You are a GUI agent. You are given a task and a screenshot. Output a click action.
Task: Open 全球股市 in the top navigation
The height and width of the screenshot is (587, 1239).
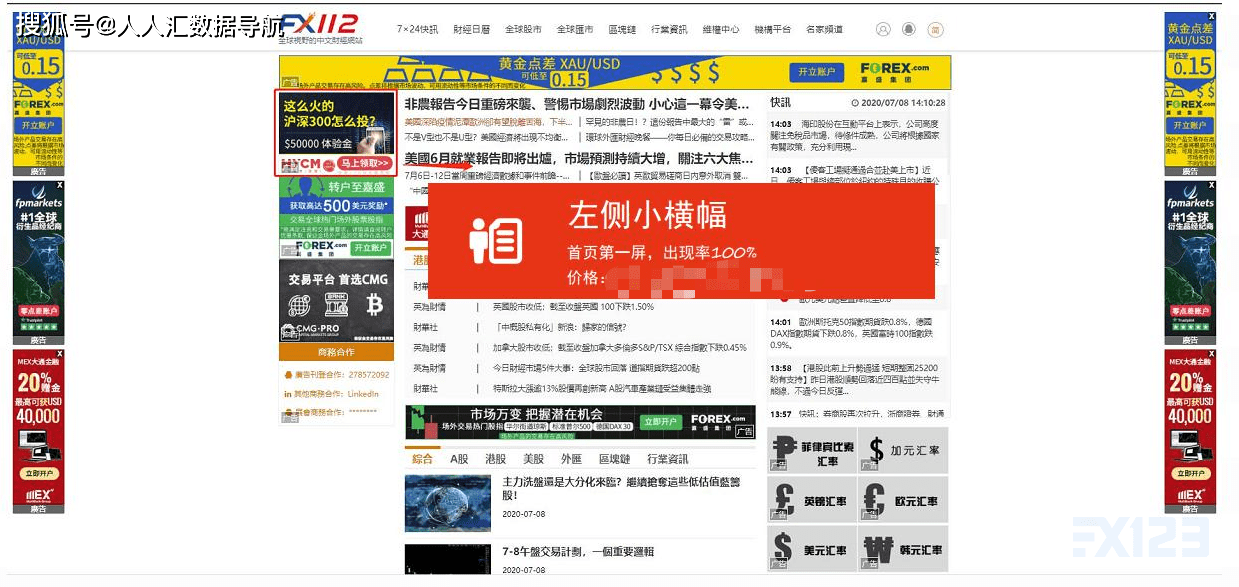click(x=523, y=30)
